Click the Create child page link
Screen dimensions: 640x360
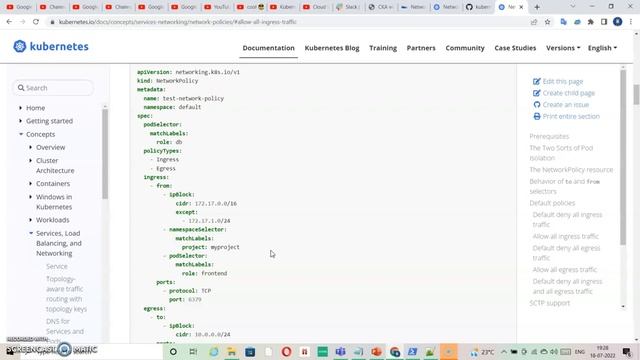pos(569,93)
